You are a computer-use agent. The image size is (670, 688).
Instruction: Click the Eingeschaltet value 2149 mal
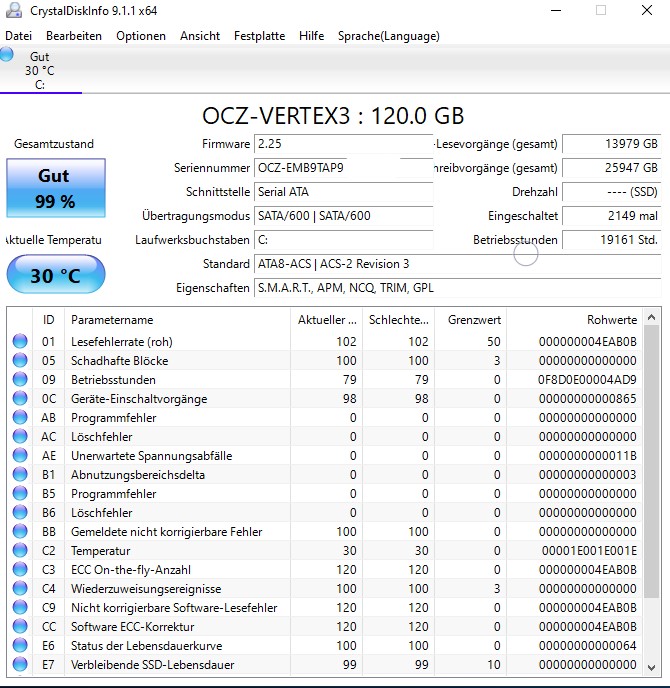tap(612, 216)
